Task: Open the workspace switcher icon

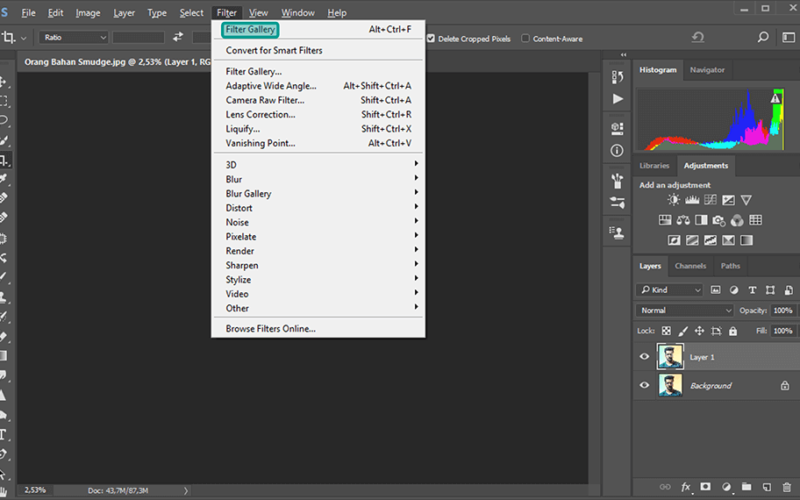Action: point(788,37)
